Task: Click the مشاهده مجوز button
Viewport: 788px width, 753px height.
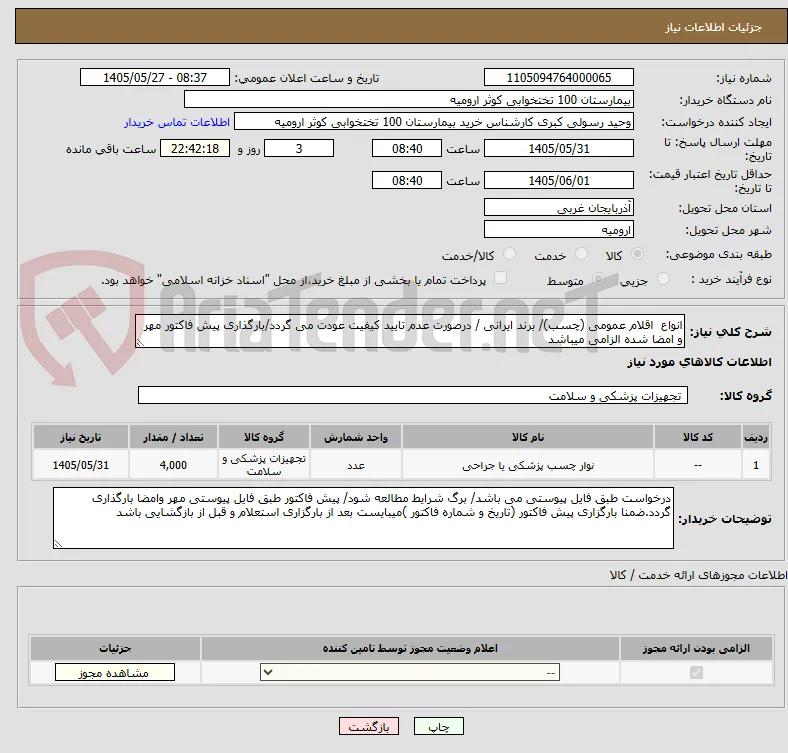Action: pos(115,673)
